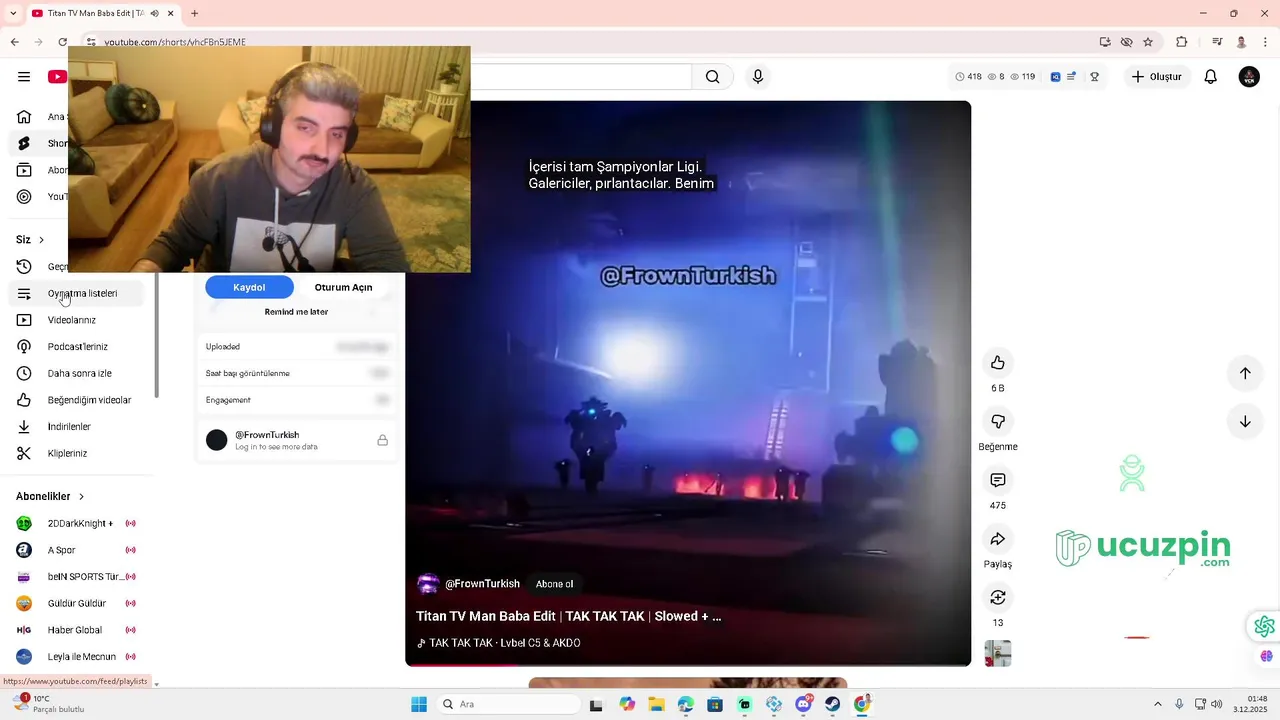
Task: Click the YouTube Shorts browser tab
Action: [x=103, y=13]
